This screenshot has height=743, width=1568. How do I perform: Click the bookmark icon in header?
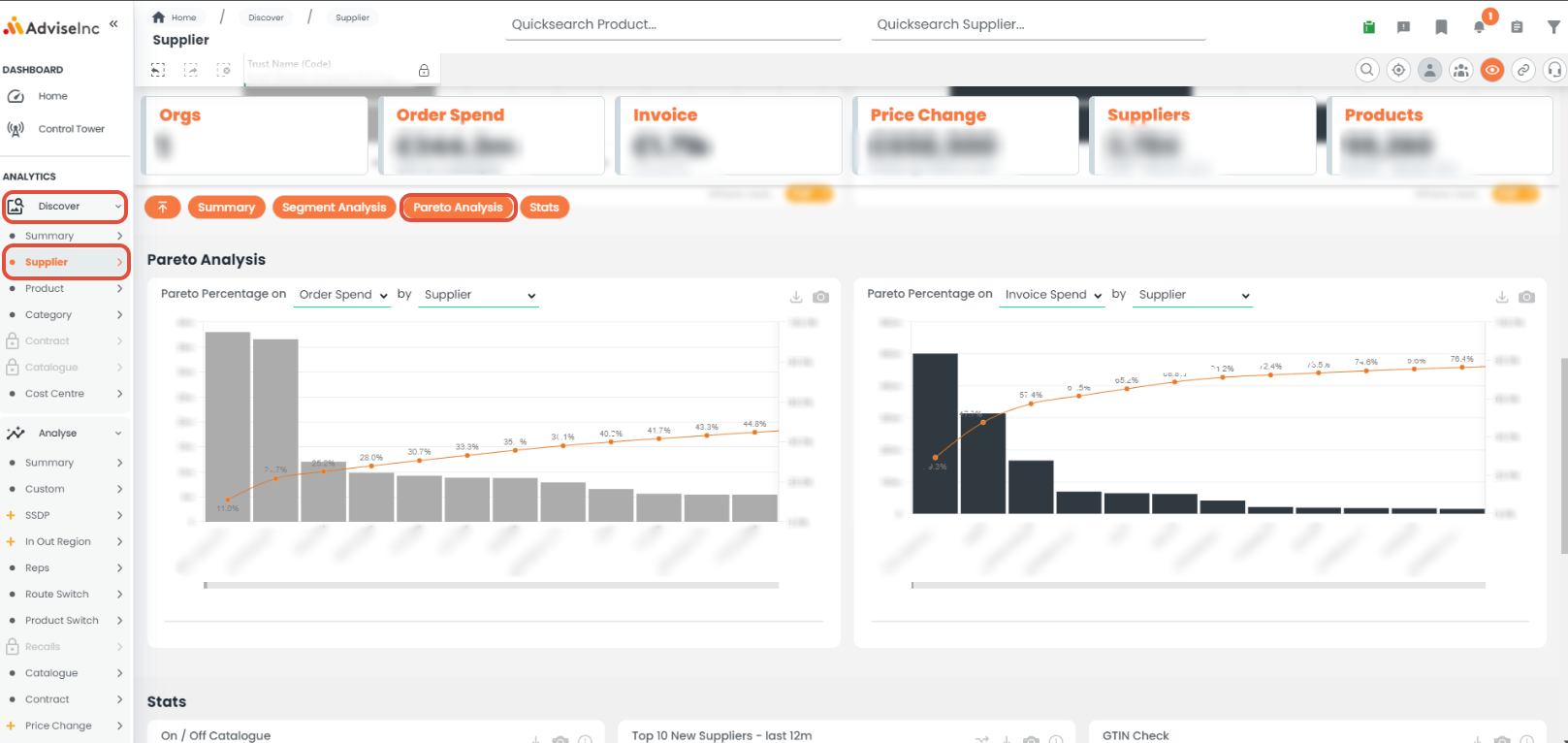click(1441, 27)
